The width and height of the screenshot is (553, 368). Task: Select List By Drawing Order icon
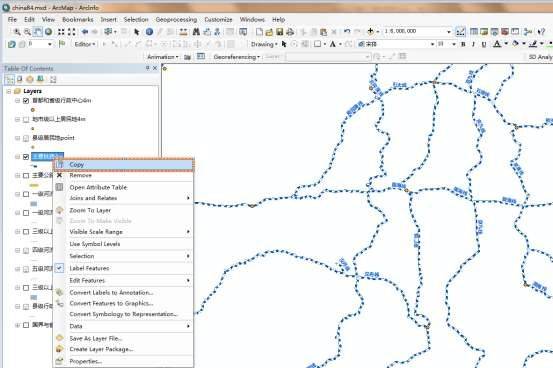tap(10, 79)
